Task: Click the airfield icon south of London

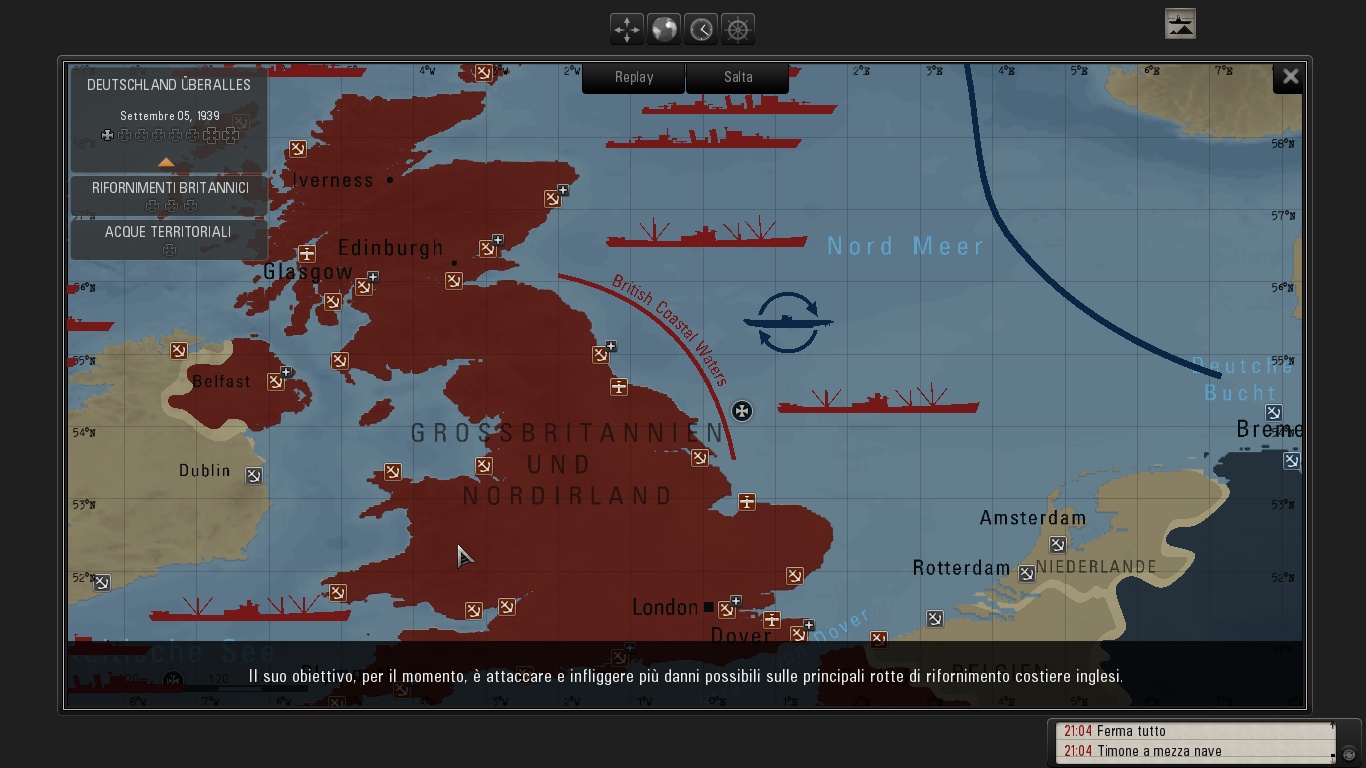Action: coord(771,621)
